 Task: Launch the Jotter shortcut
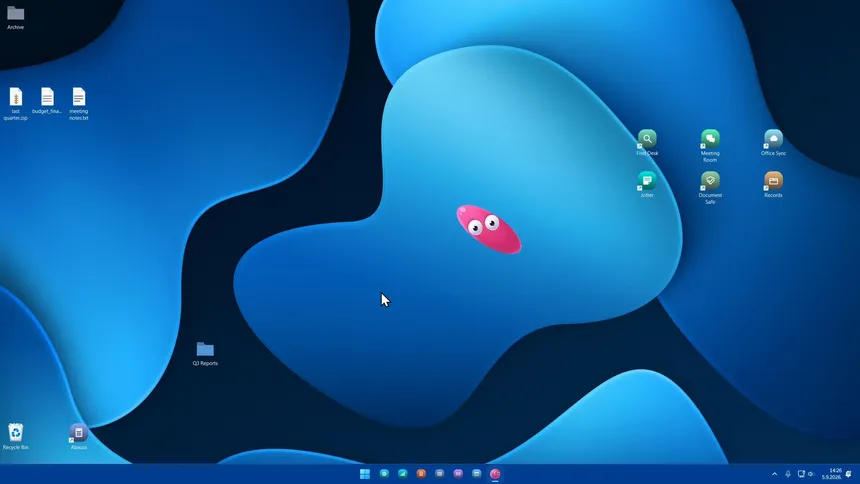(x=647, y=184)
